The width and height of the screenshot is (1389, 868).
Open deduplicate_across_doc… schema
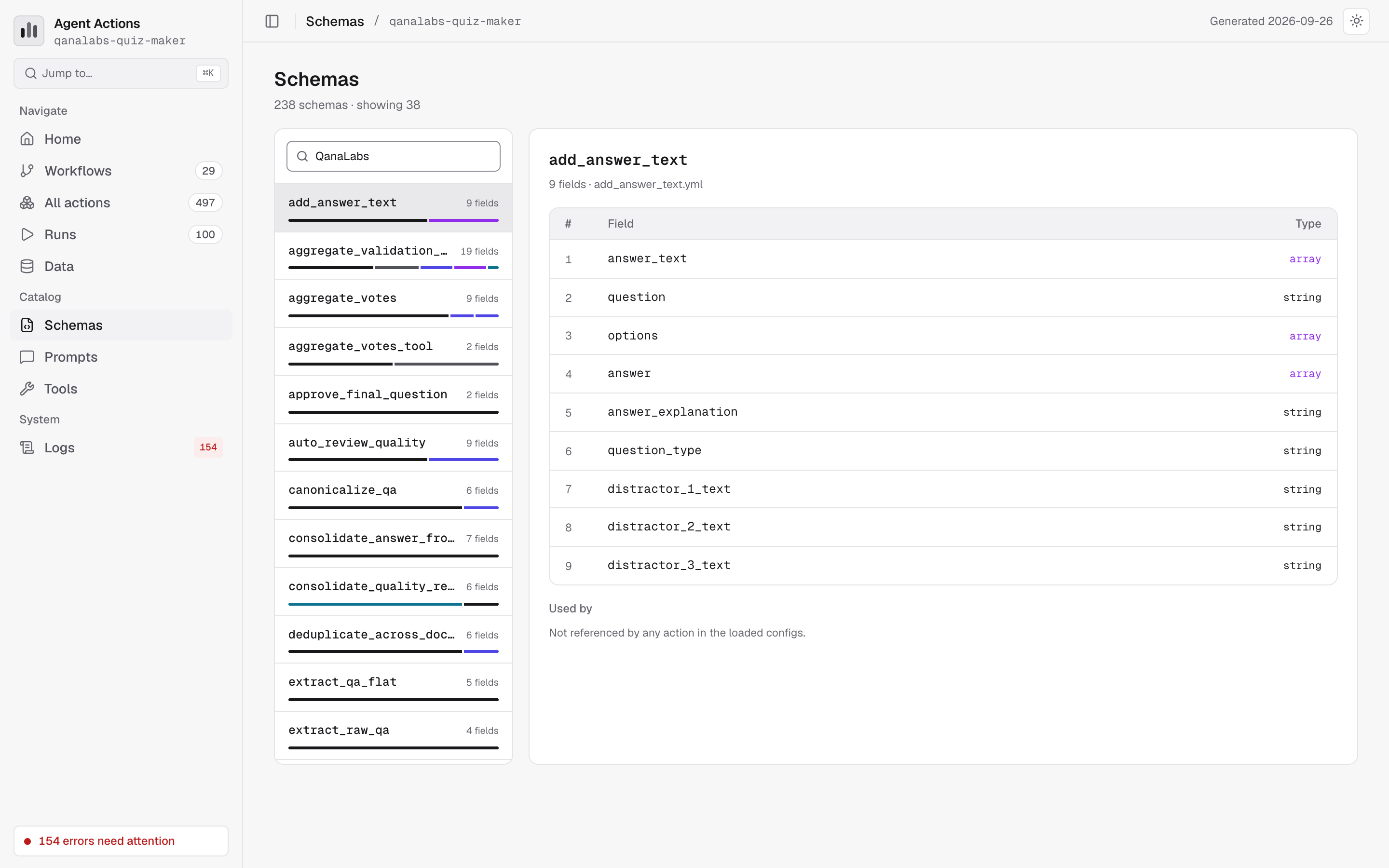(393, 639)
